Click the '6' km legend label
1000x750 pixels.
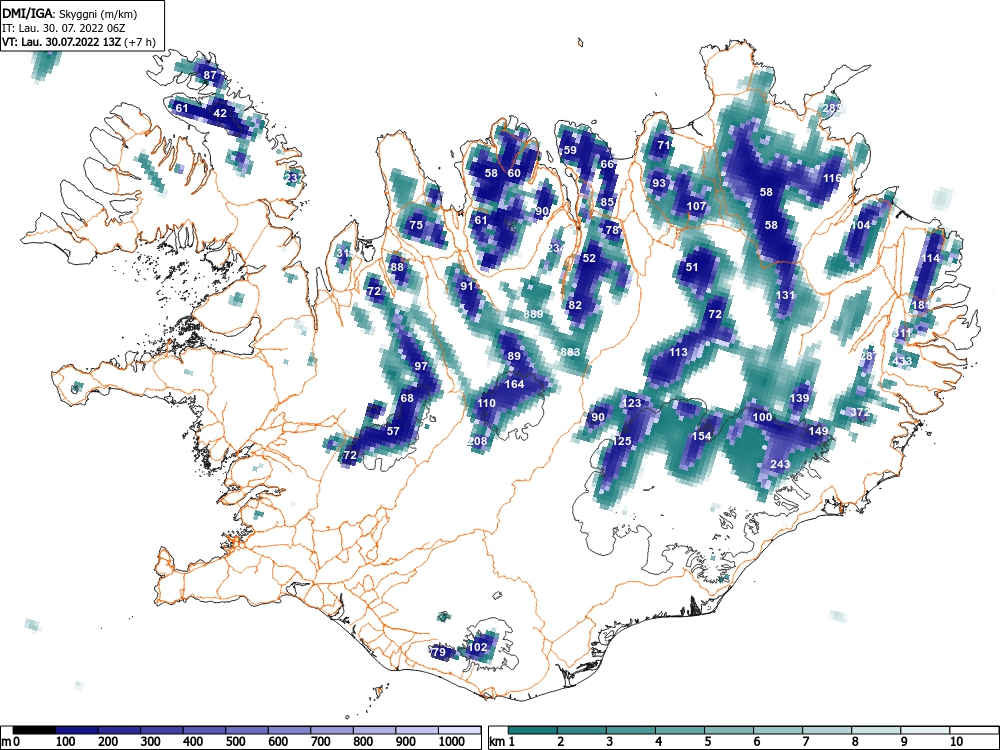pyautogui.click(x=756, y=742)
